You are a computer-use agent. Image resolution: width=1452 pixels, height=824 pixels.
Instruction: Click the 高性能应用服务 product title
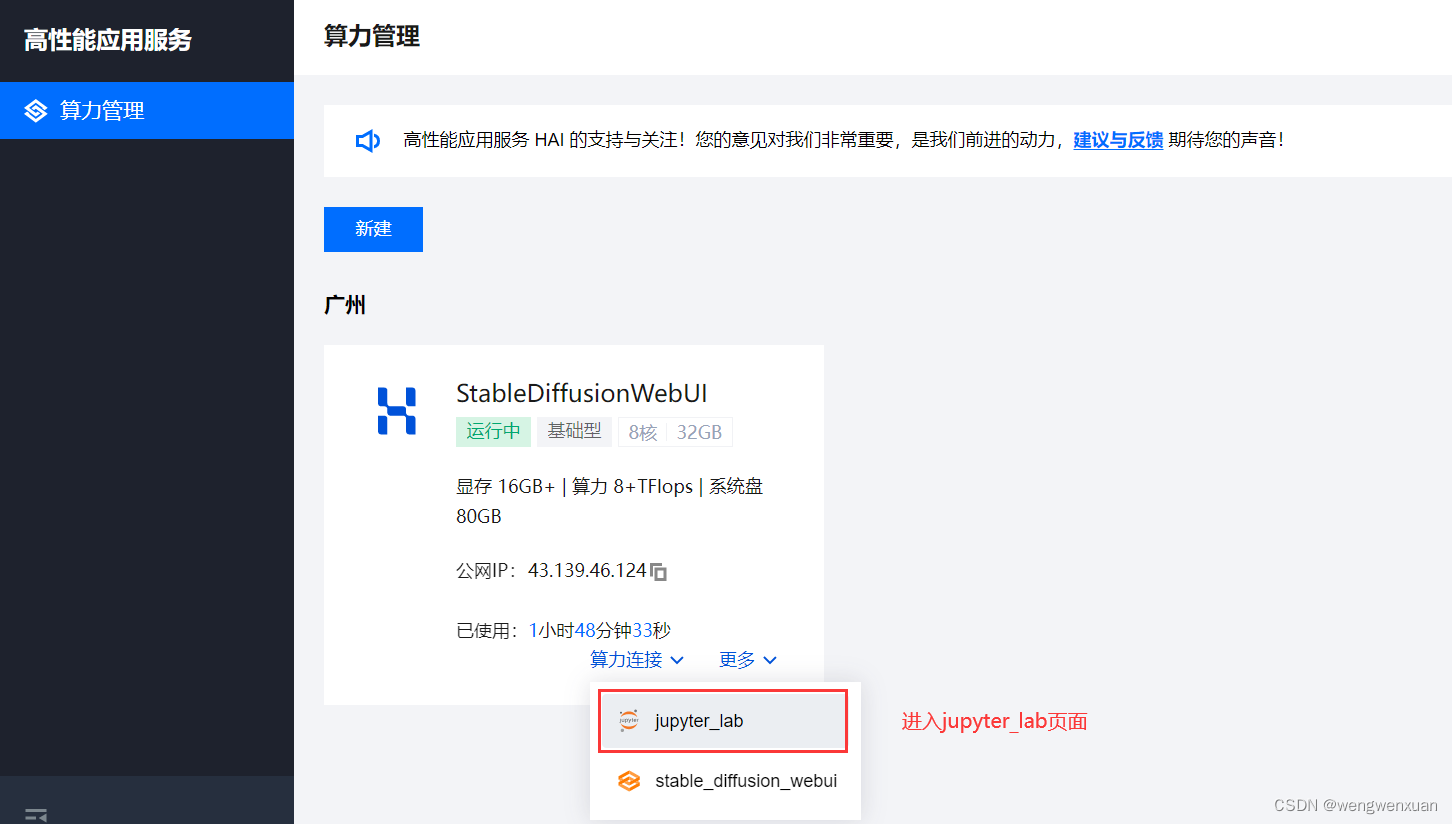108,41
